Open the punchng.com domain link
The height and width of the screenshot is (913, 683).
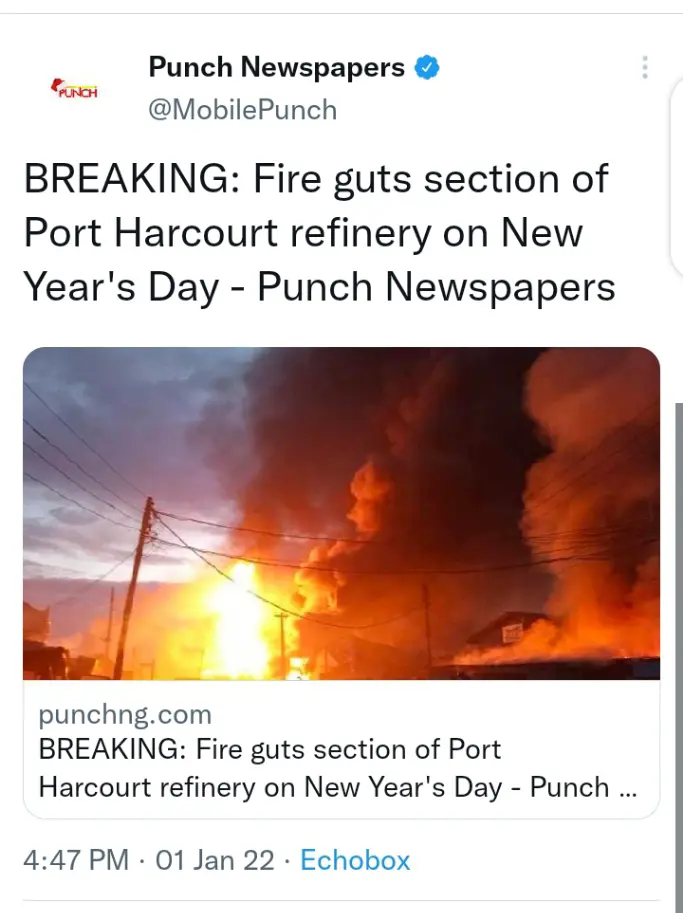click(125, 714)
